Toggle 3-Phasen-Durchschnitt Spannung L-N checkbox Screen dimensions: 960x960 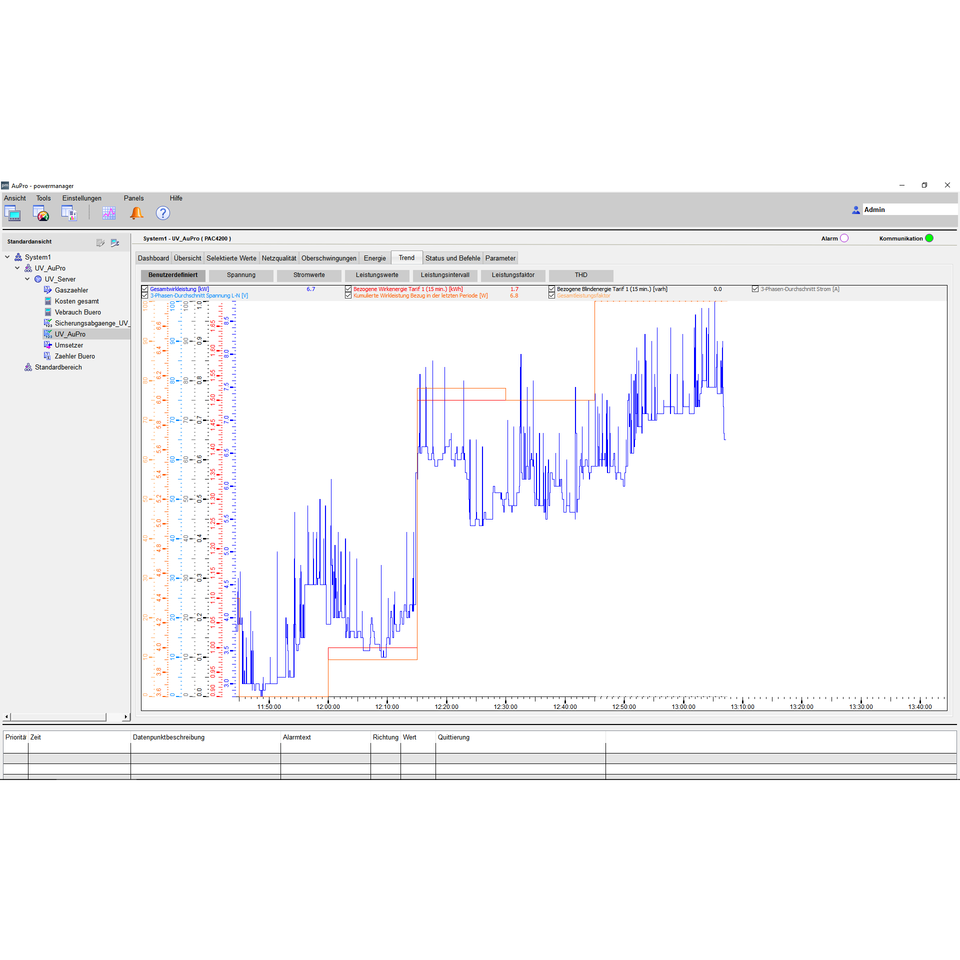pos(145,296)
